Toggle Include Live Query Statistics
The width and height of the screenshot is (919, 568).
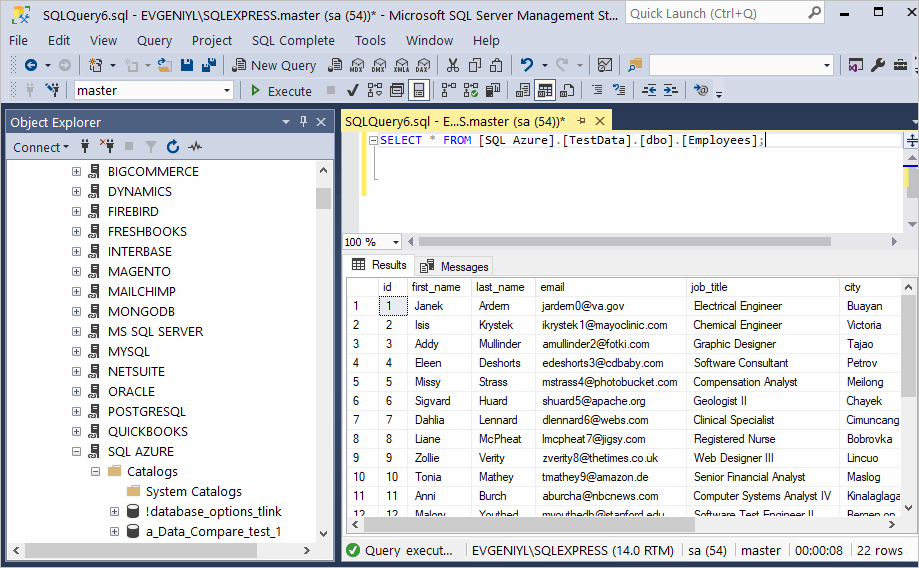[x=471, y=90]
